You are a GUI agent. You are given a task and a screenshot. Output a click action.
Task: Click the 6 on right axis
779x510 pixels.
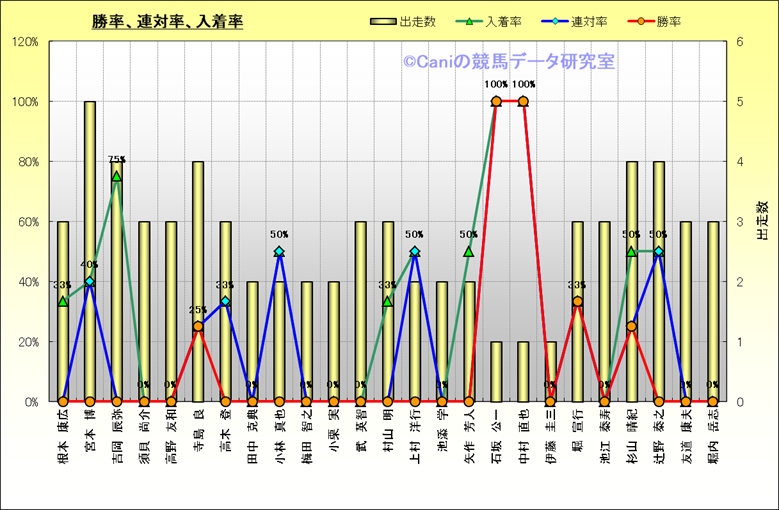point(739,42)
